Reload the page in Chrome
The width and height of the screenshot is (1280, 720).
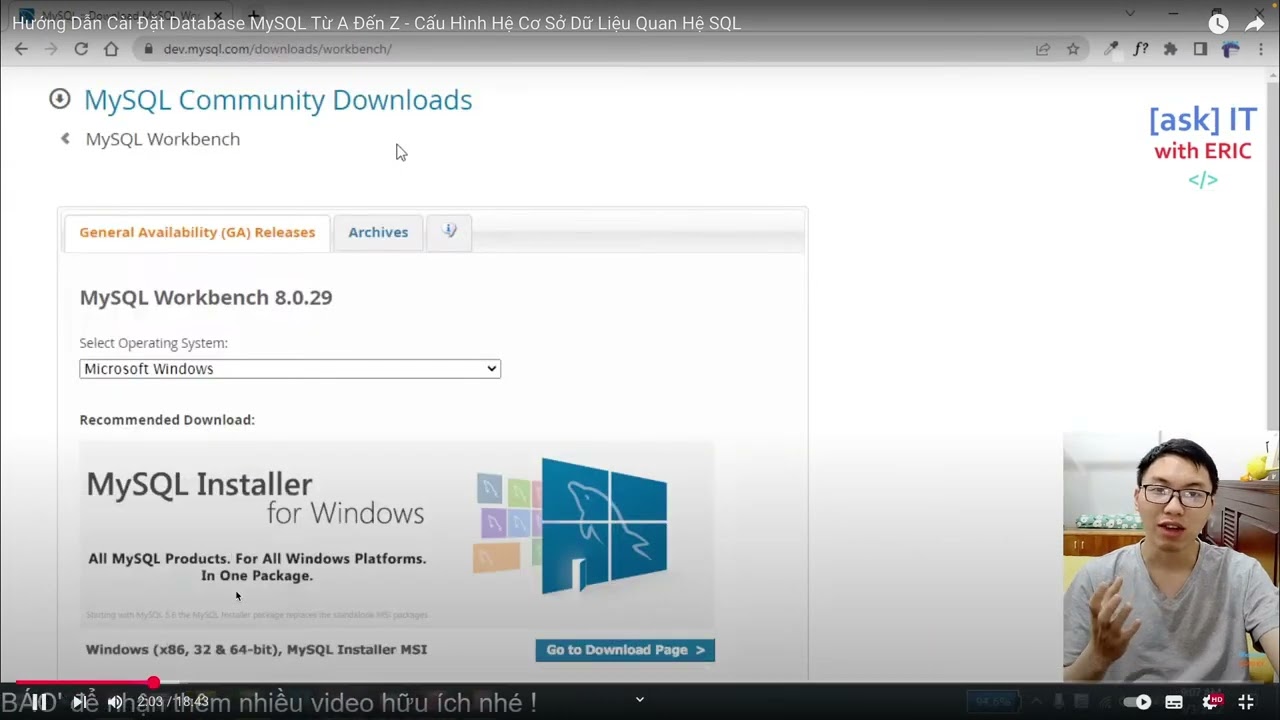click(x=81, y=48)
